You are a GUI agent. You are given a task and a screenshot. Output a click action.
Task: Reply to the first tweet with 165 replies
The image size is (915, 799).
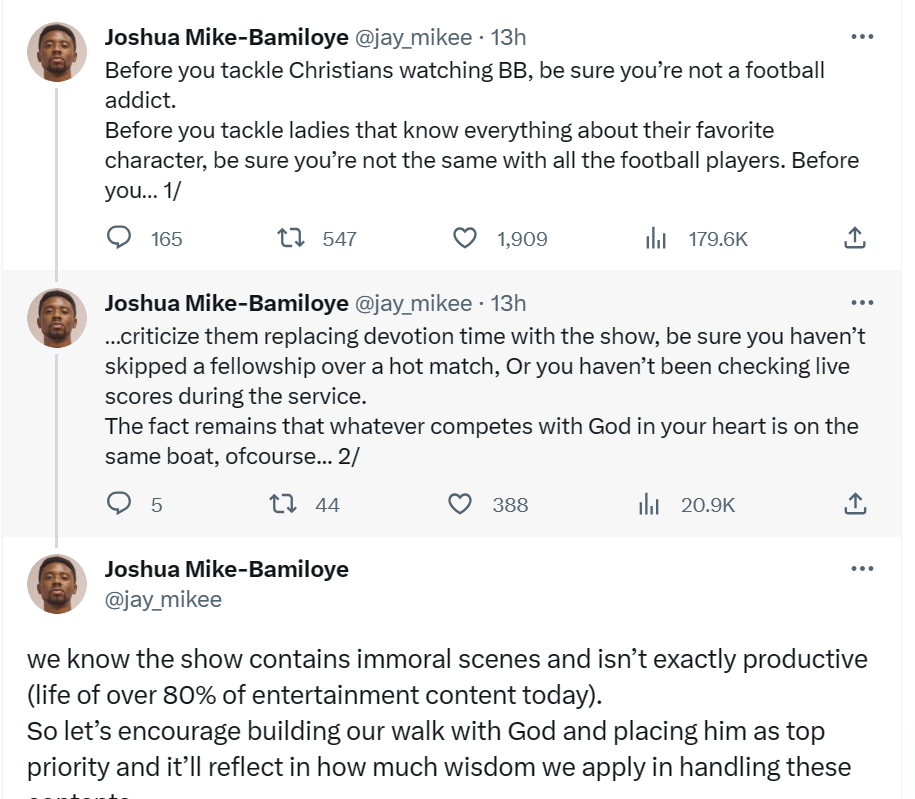pyautogui.click(x=119, y=238)
